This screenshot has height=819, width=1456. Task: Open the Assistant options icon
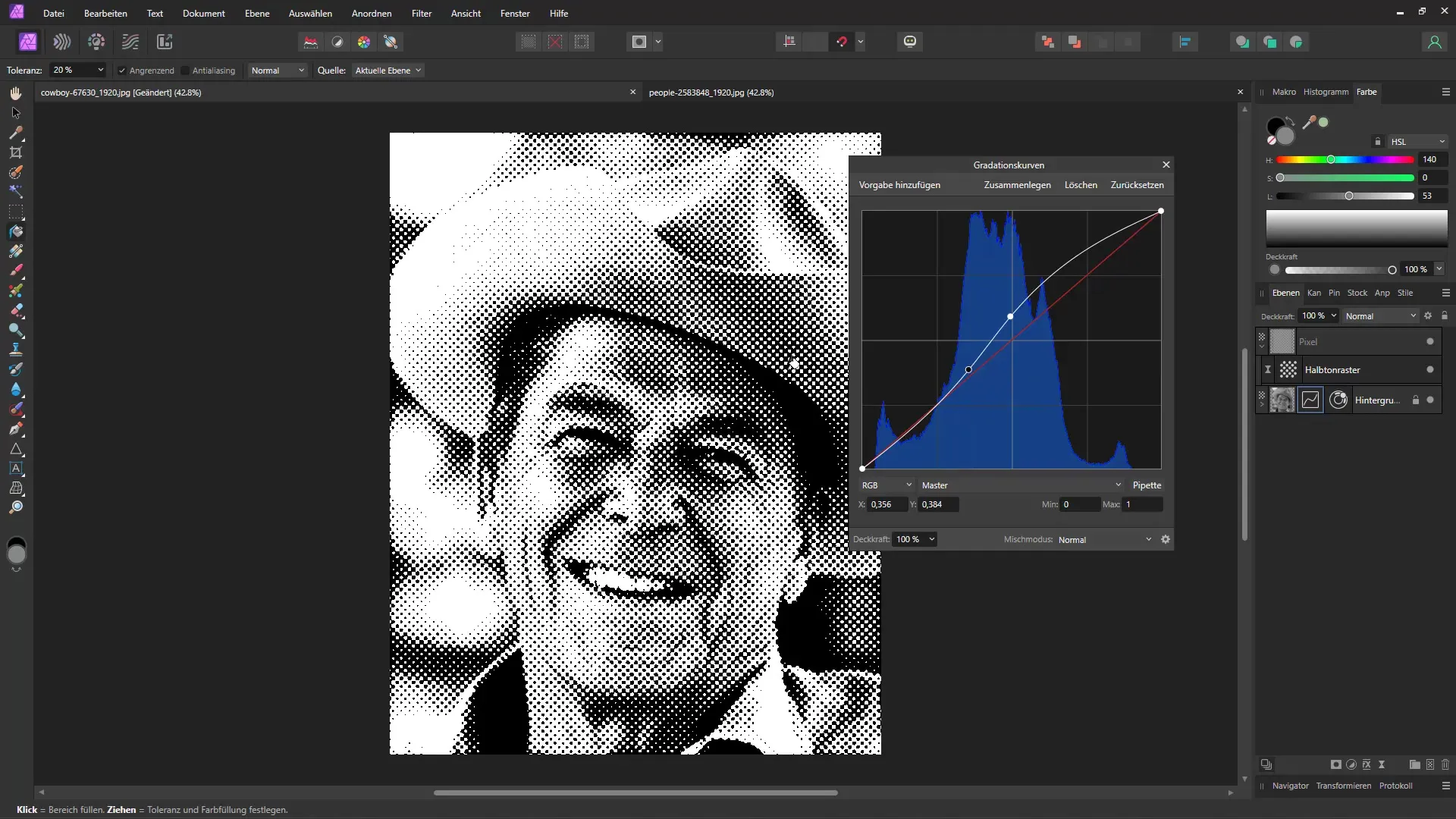(910, 42)
